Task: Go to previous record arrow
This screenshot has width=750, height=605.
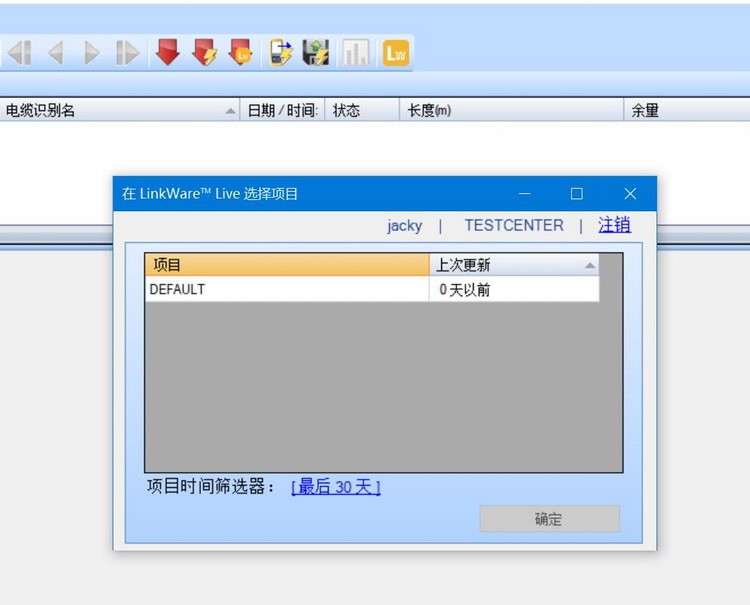Action: coord(56,53)
